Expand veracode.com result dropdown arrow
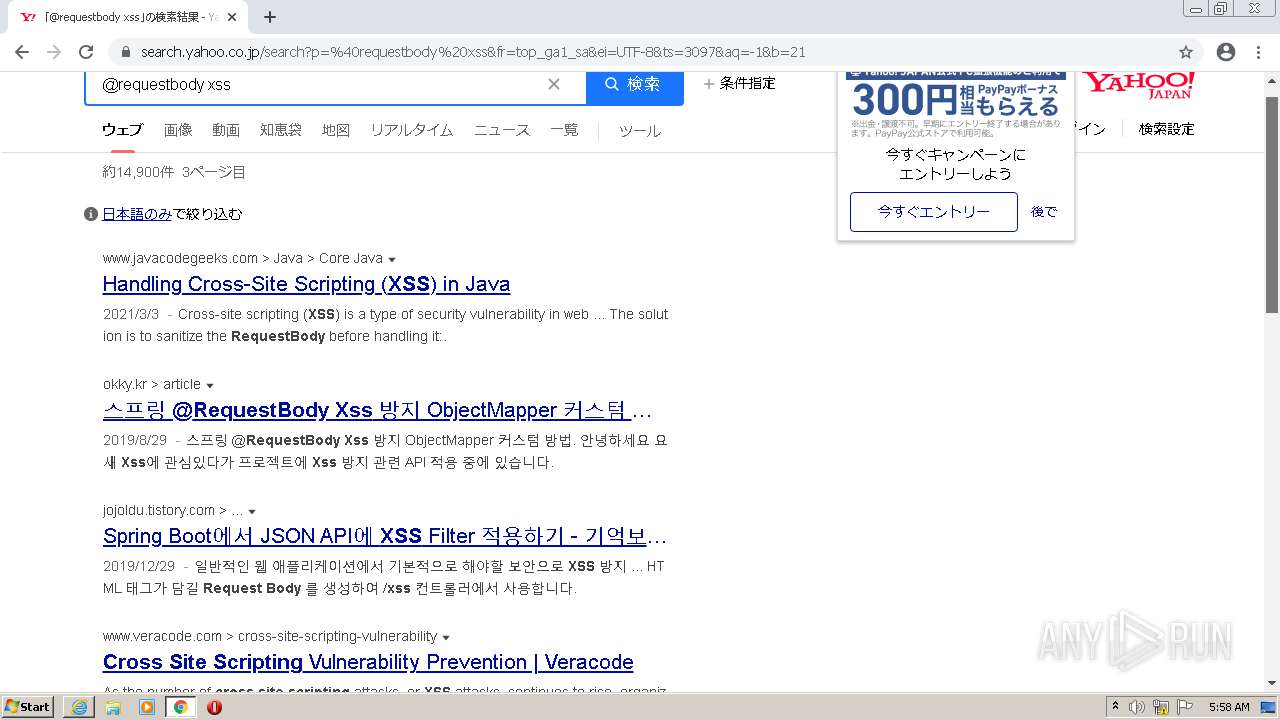The height and width of the screenshot is (720, 1280). (x=446, y=638)
